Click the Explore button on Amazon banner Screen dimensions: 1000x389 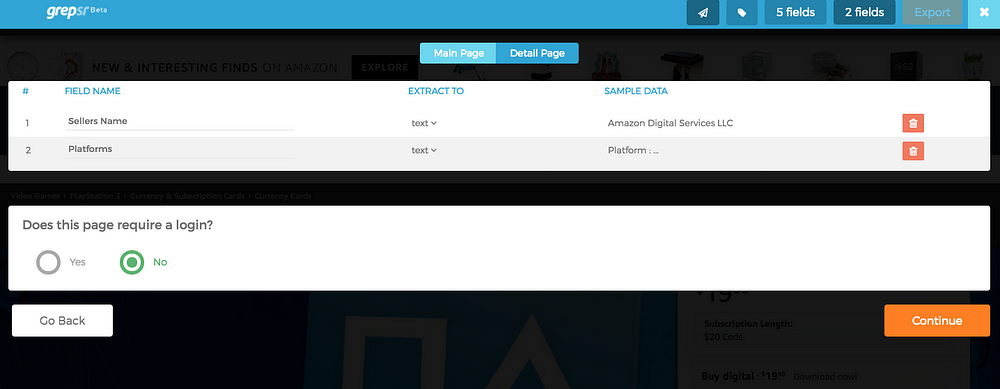[385, 67]
